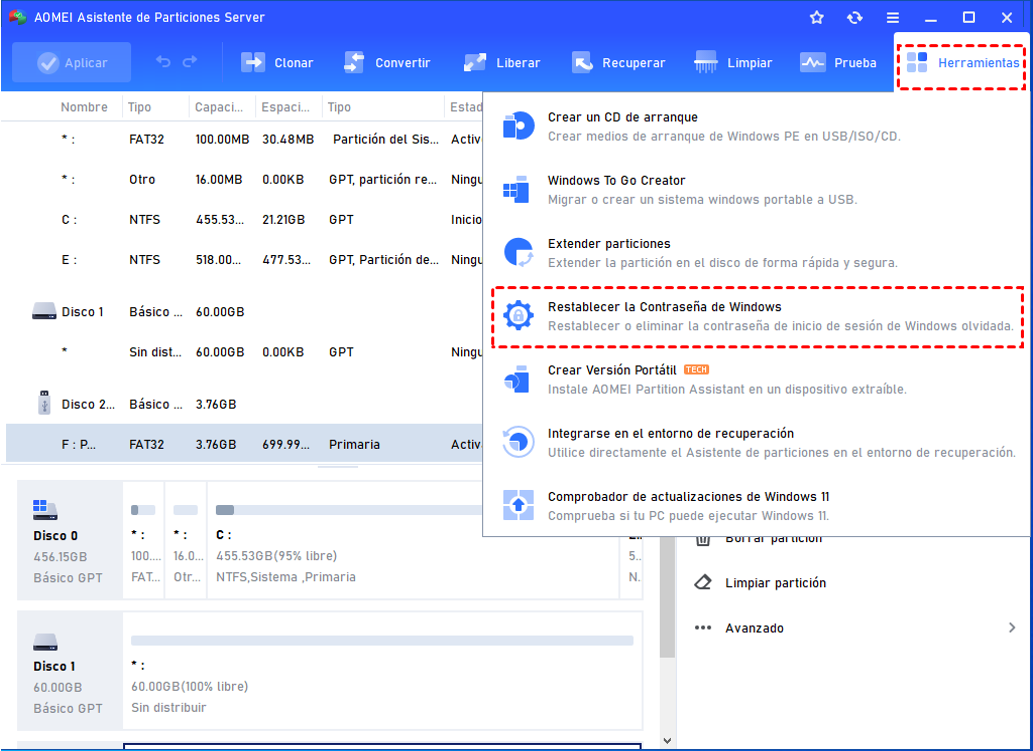Select the F: FAT32 3.76GB row

[244, 444]
